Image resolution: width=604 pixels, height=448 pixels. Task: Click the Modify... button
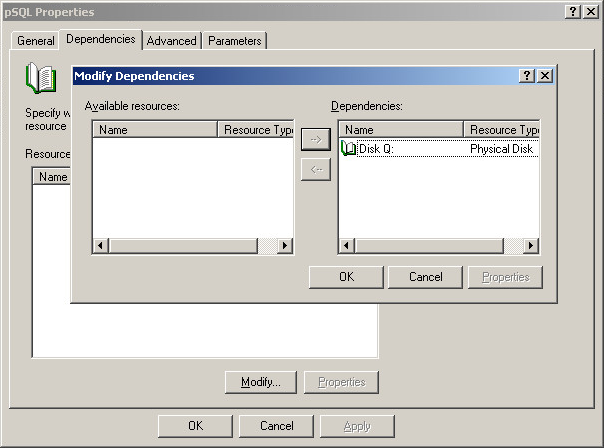[261, 382]
